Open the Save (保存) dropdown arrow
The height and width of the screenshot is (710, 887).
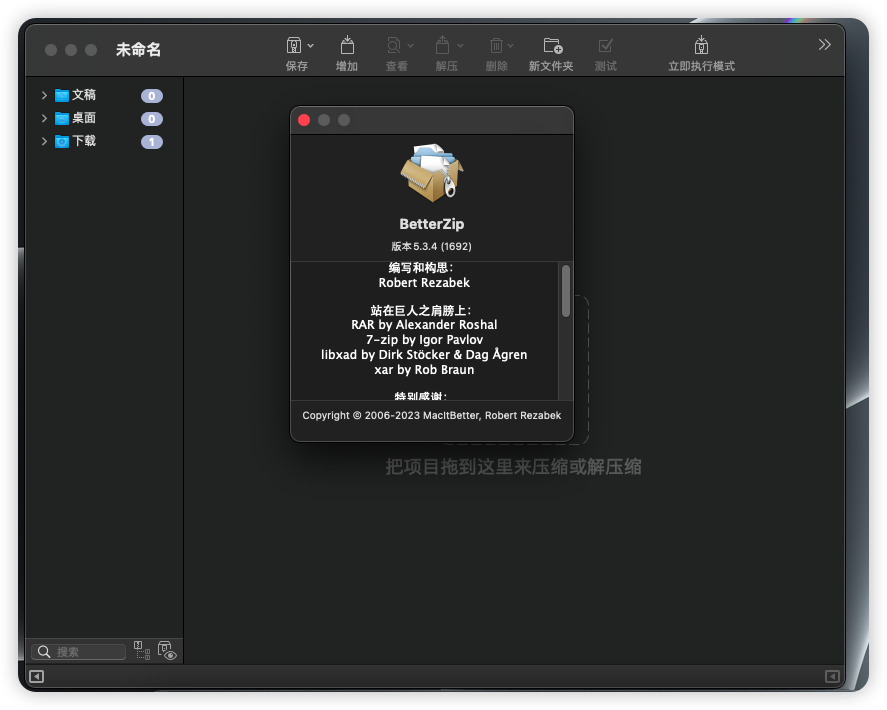click(310, 46)
